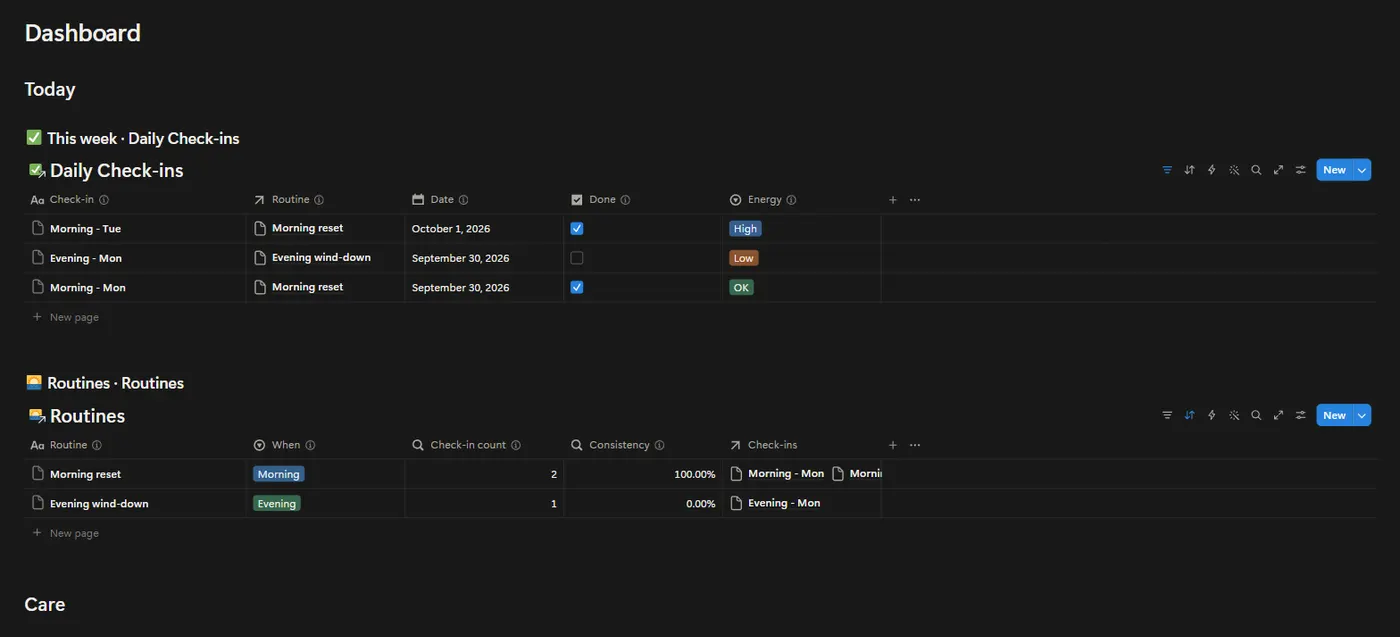Change the Morning tag of Morning reset
Screen dimensions: 1400x637
click(278, 474)
